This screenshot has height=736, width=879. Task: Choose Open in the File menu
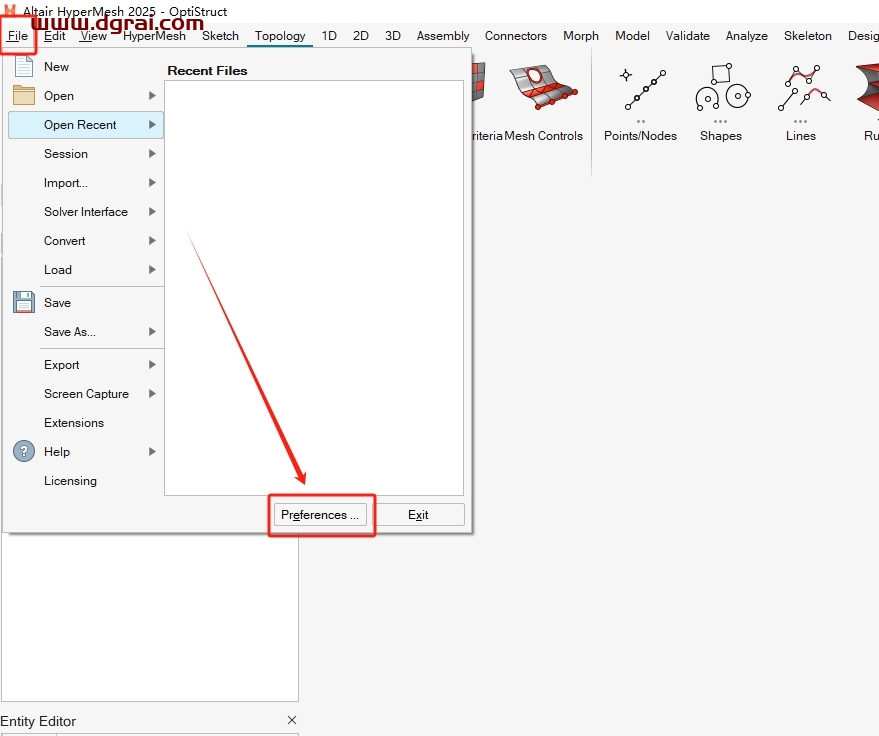click(x=86, y=96)
